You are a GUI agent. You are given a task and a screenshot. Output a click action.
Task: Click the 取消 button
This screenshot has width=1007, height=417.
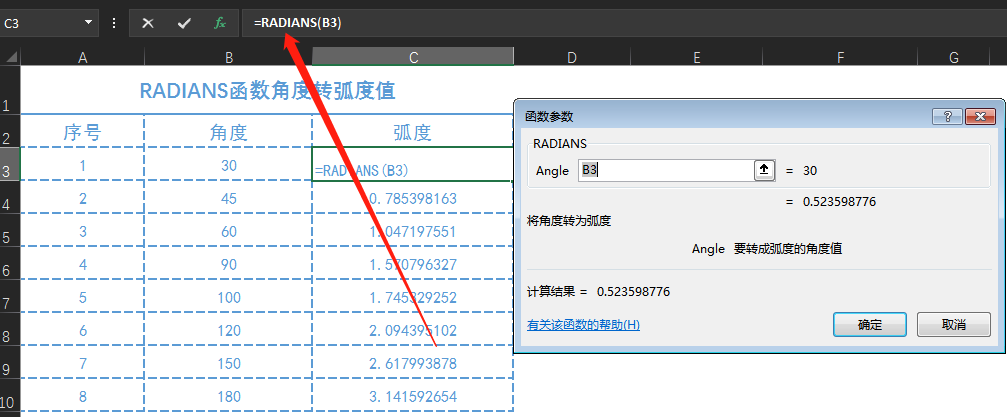pyautogui.click(x=954, y=324)
